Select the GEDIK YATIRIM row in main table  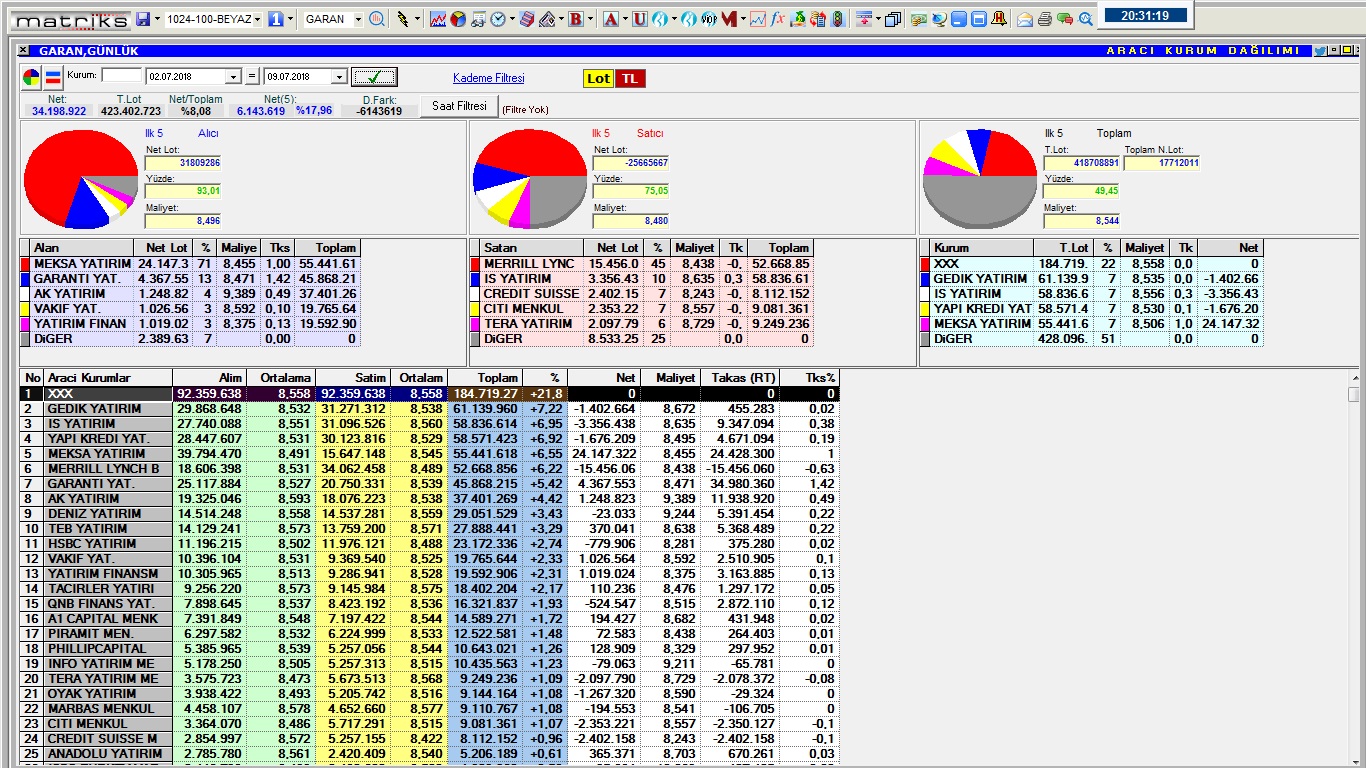(x=430, y=409)
